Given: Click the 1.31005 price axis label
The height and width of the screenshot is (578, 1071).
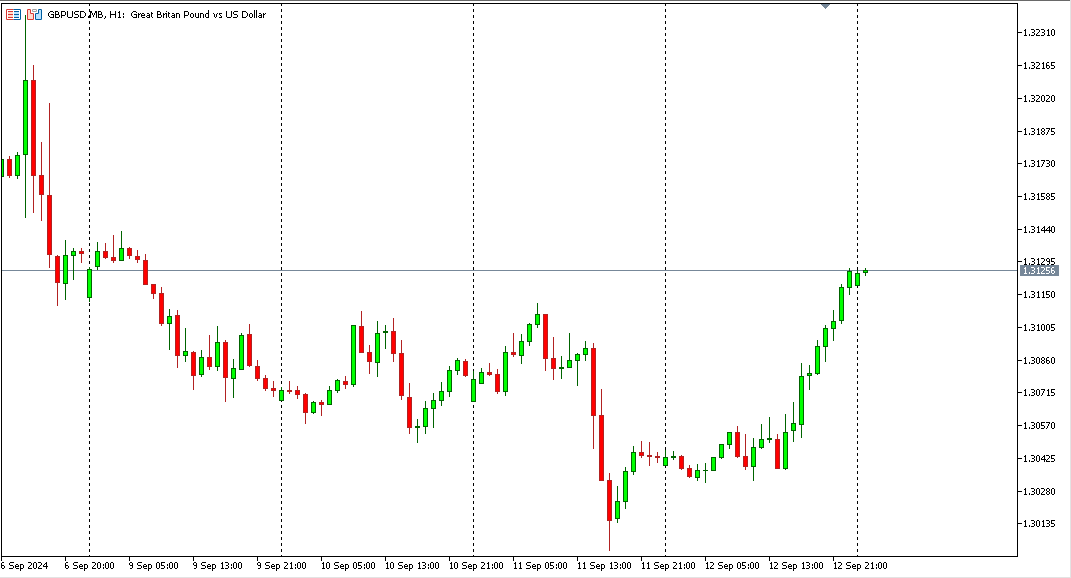Looking at the screenshot, I should [1039, 327].
